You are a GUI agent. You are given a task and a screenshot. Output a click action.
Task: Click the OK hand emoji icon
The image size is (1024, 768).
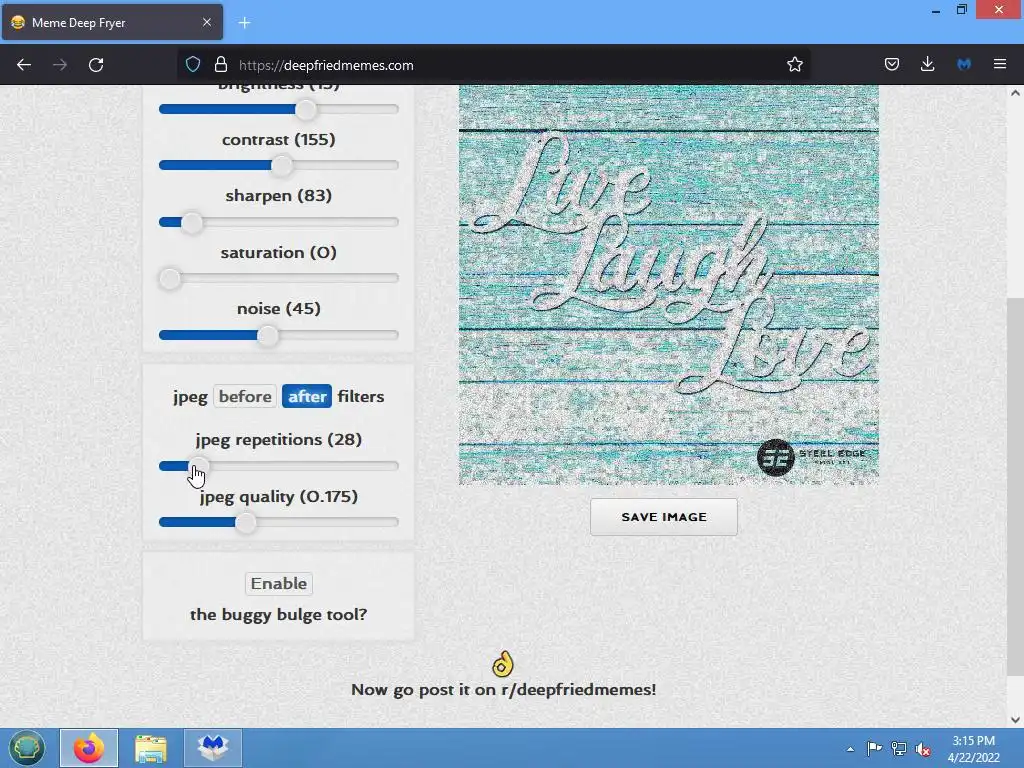click(502, 664)
